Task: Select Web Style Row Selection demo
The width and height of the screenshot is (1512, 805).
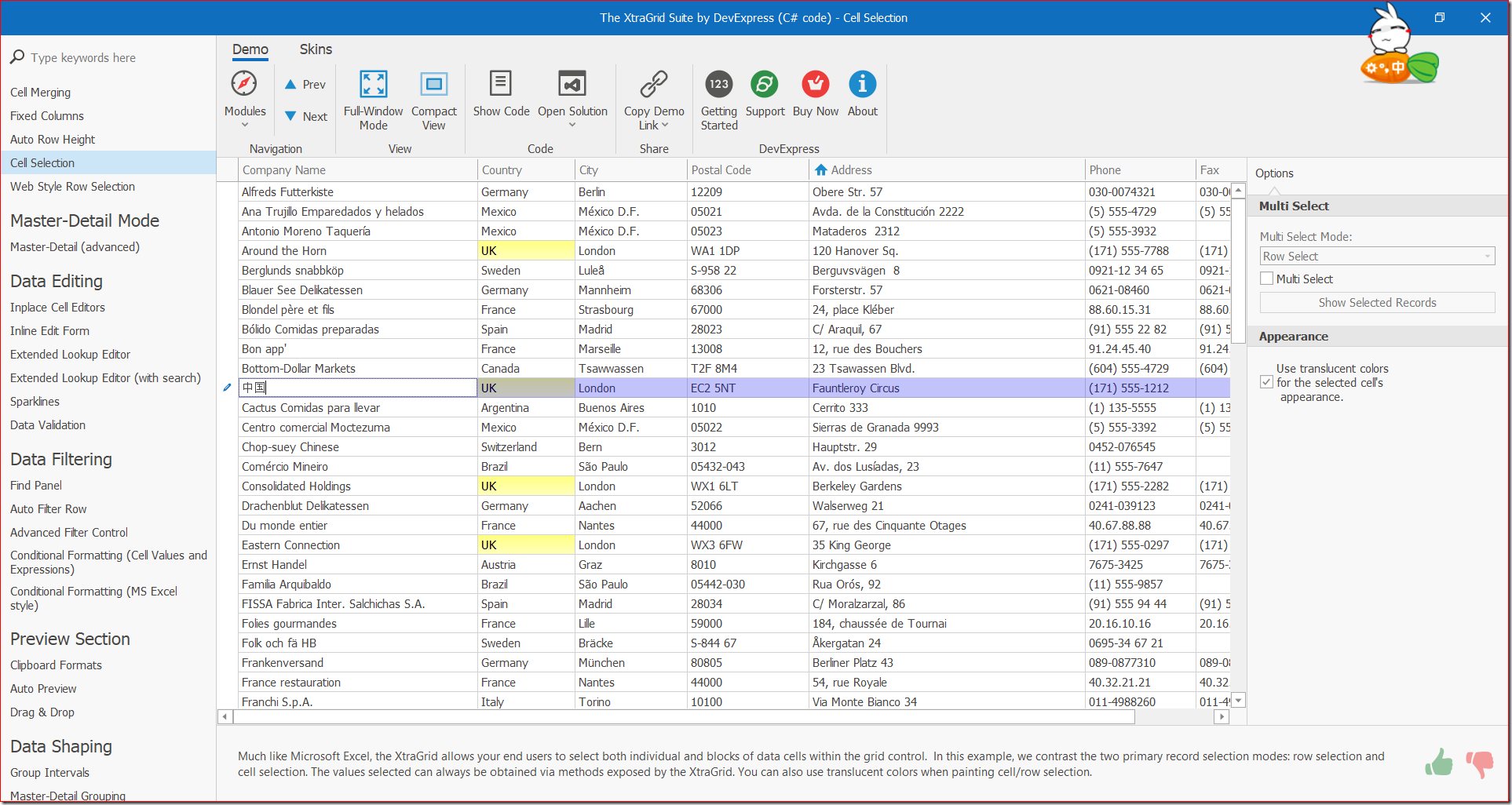Action: pyautogui.click(x=72, y=187)
